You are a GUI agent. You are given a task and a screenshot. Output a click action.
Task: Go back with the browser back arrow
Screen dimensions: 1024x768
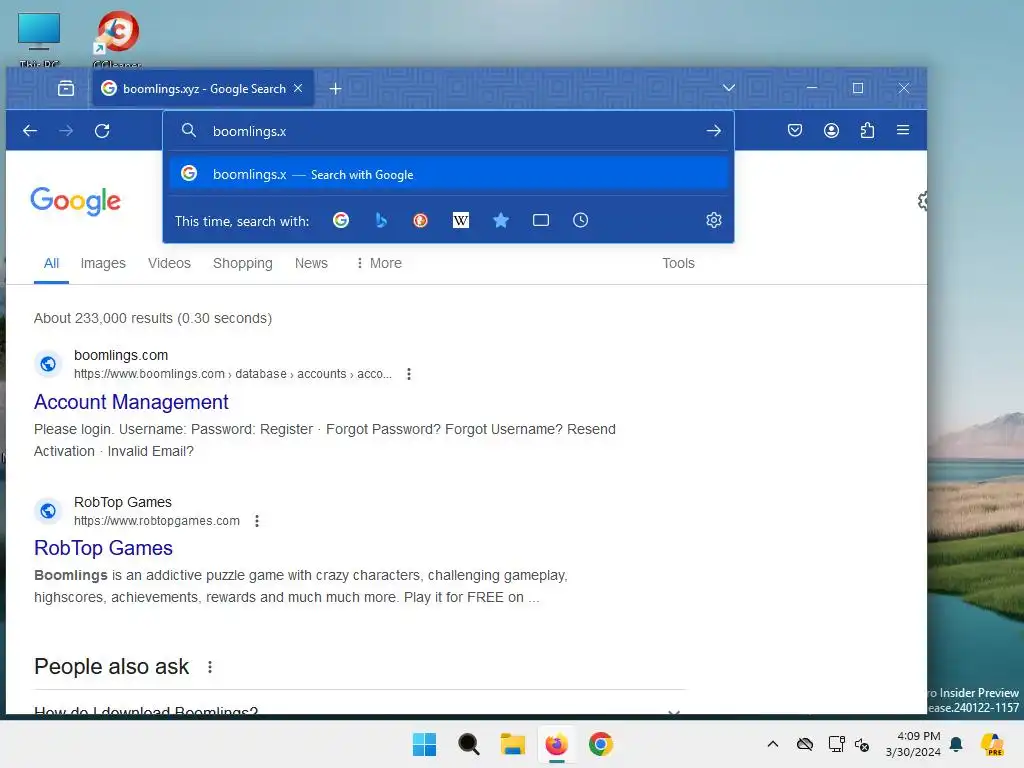coord(30,131)
